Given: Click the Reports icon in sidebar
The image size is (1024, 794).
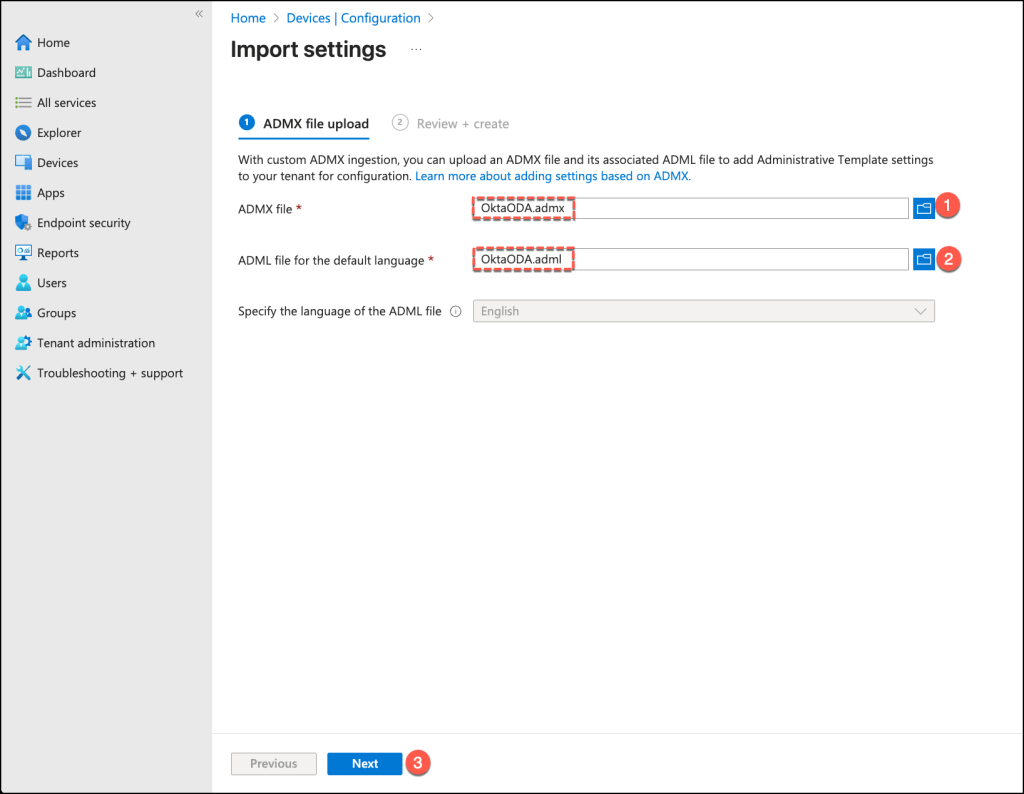Looking at the screenshot, I should pos(24,253).
